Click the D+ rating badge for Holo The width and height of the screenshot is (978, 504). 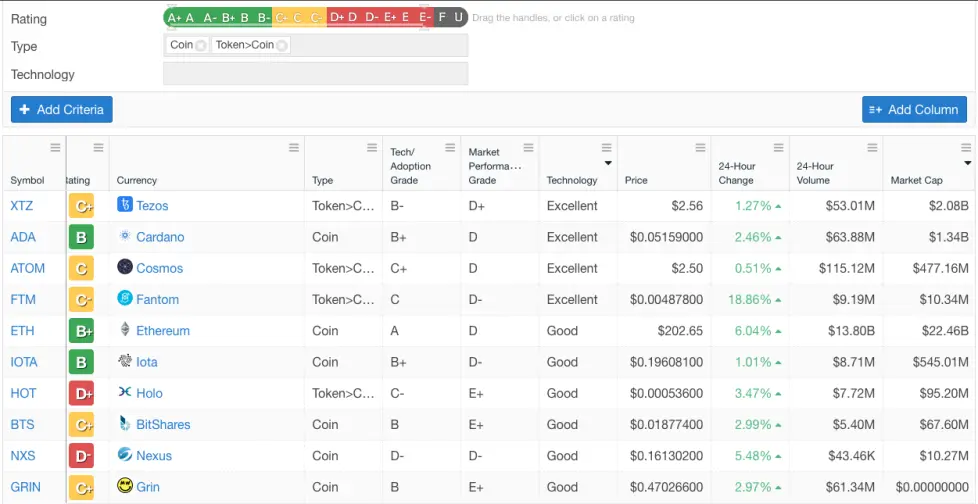click(81, 393)
